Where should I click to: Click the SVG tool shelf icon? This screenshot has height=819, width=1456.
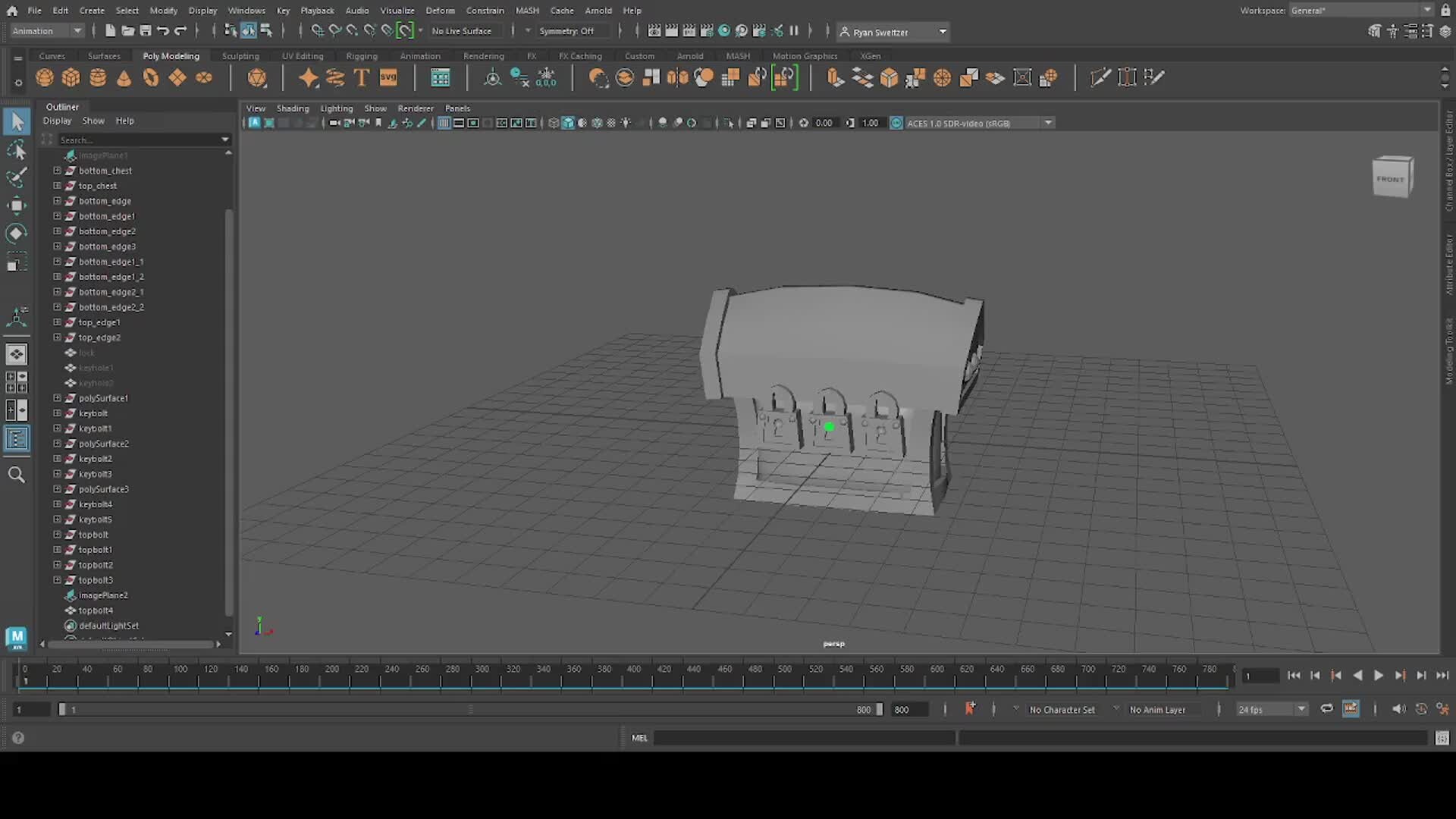click(x=388, y=77)
